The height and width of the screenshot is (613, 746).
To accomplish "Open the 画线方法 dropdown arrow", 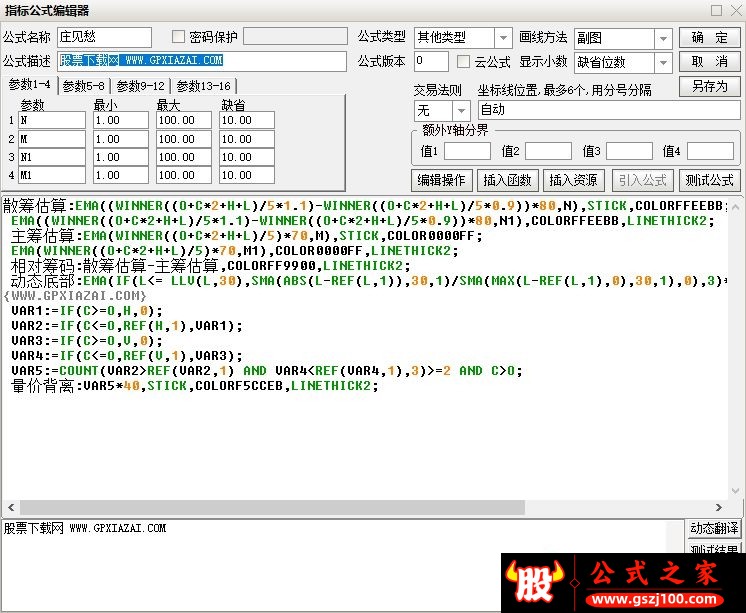I will point(663,39).
